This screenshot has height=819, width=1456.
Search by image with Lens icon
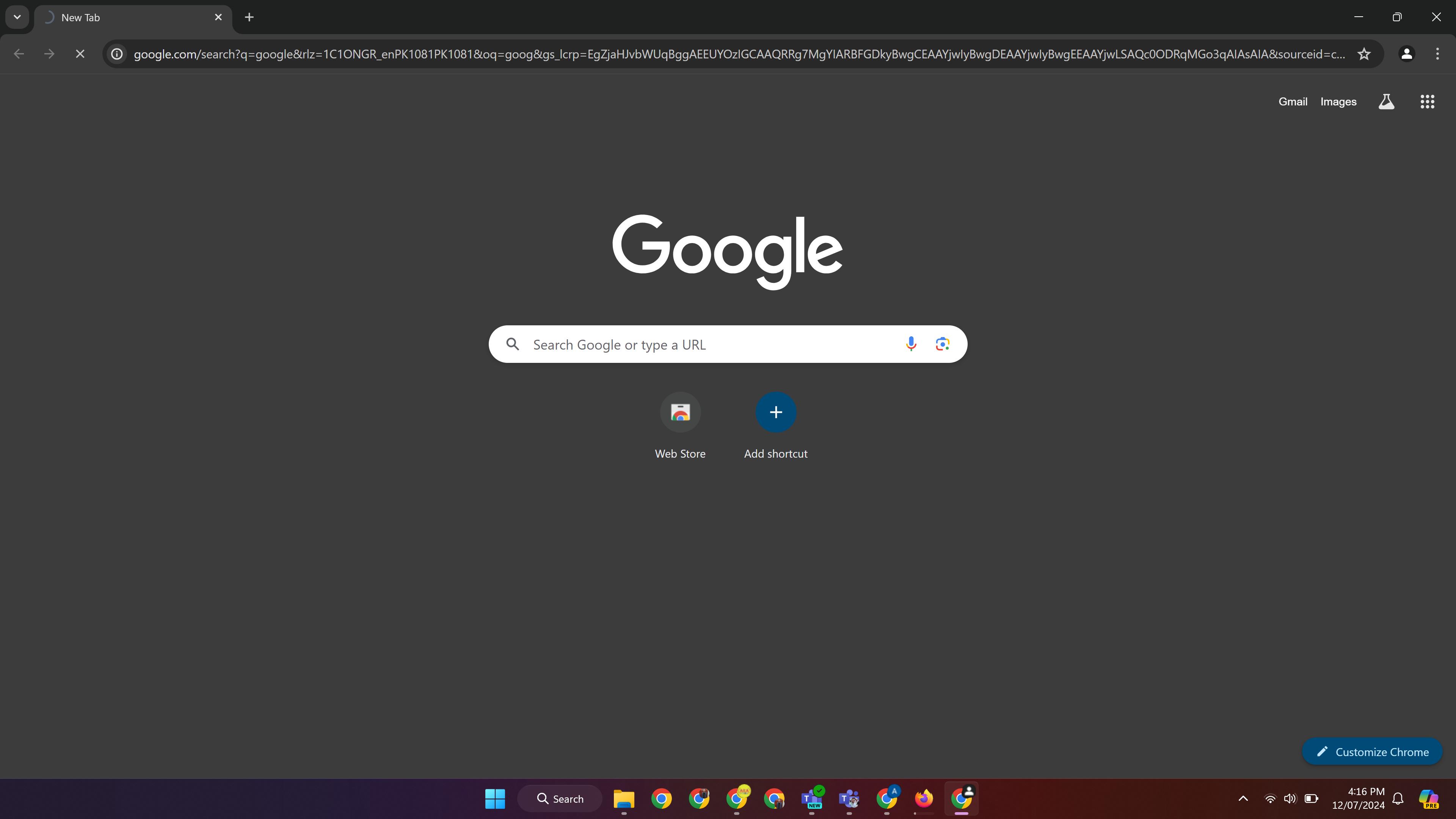[942, 344]
